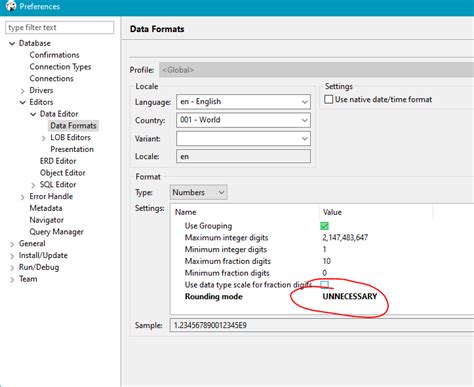Viewport: 474px width, 387px height.
Task: Check Use data type scale for fraction digits
Action: (x=324, y=284)
